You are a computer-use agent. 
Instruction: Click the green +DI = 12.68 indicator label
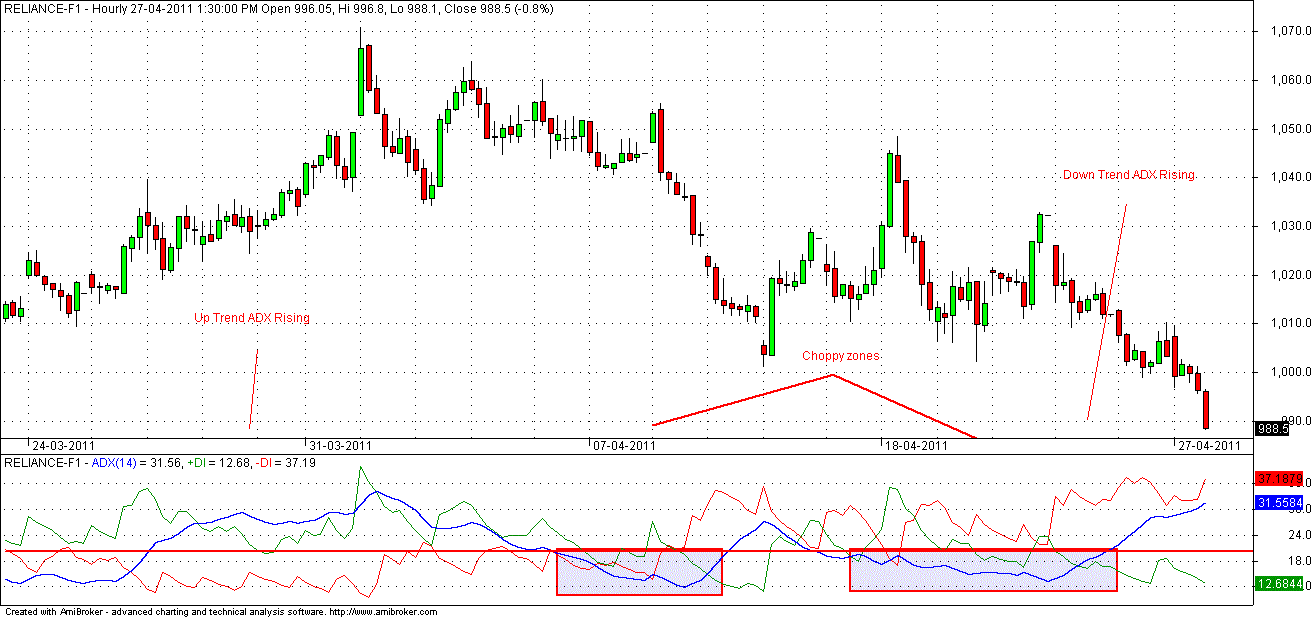(217, 463)
